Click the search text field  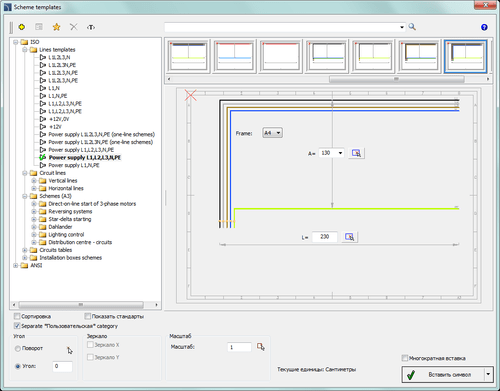click(282, 27)
